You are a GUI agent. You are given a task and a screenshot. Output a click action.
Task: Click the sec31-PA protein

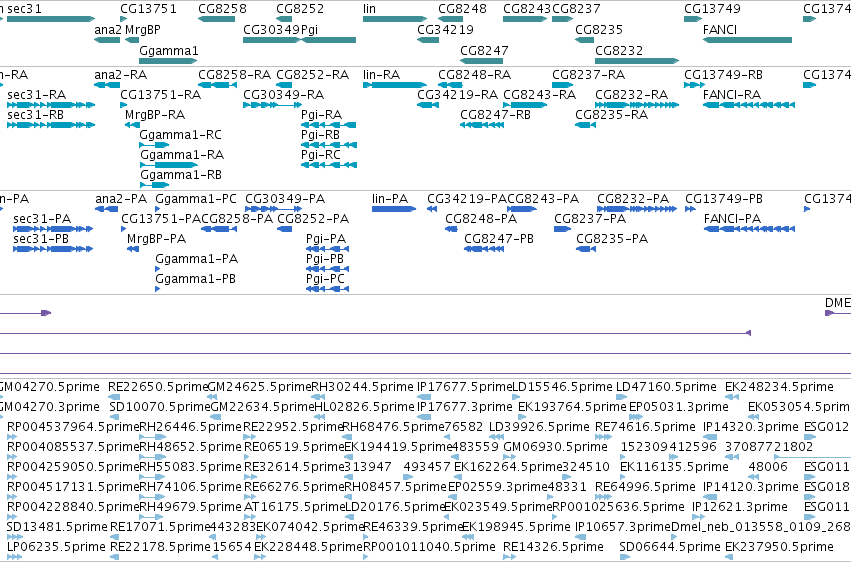coord(53,229)
